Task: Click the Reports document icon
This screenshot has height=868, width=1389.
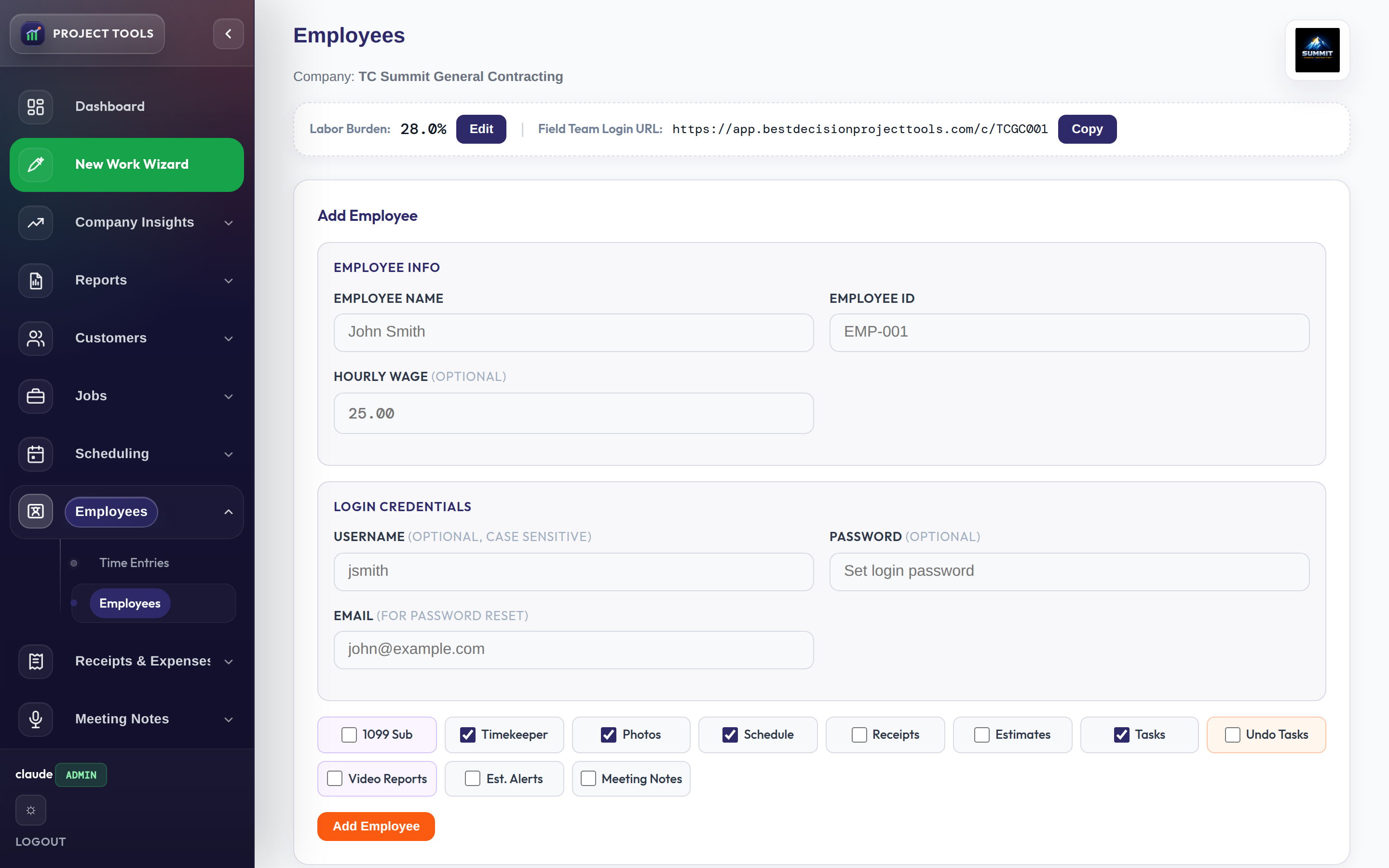Action: point(36,281)
